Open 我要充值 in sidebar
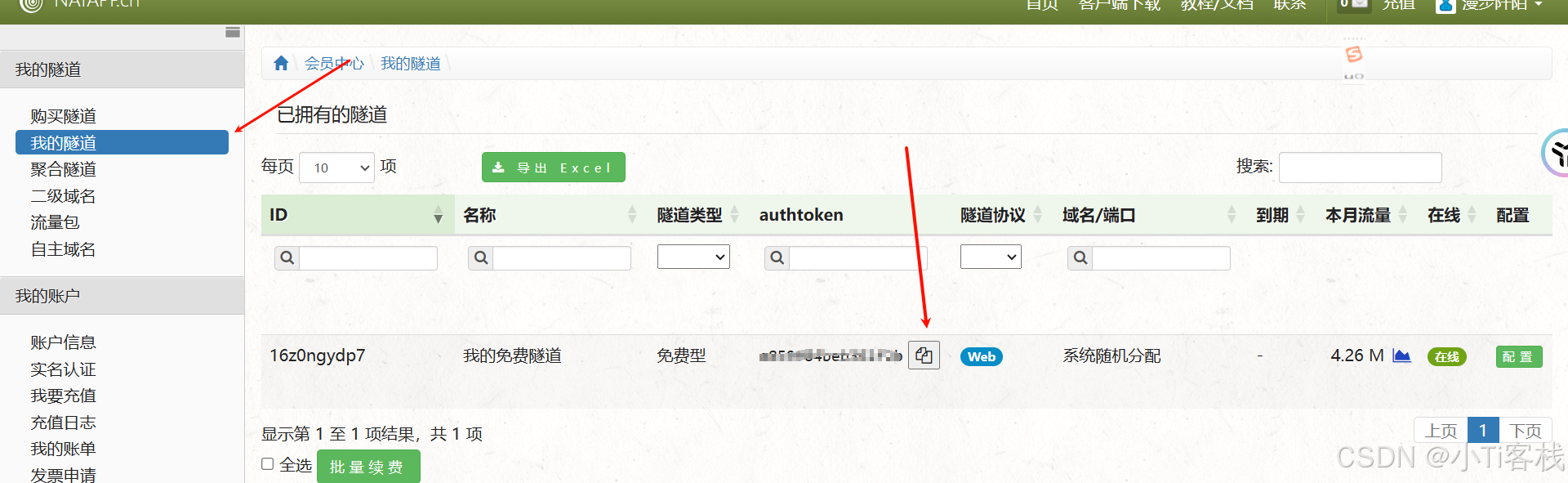 coord(64,396)
